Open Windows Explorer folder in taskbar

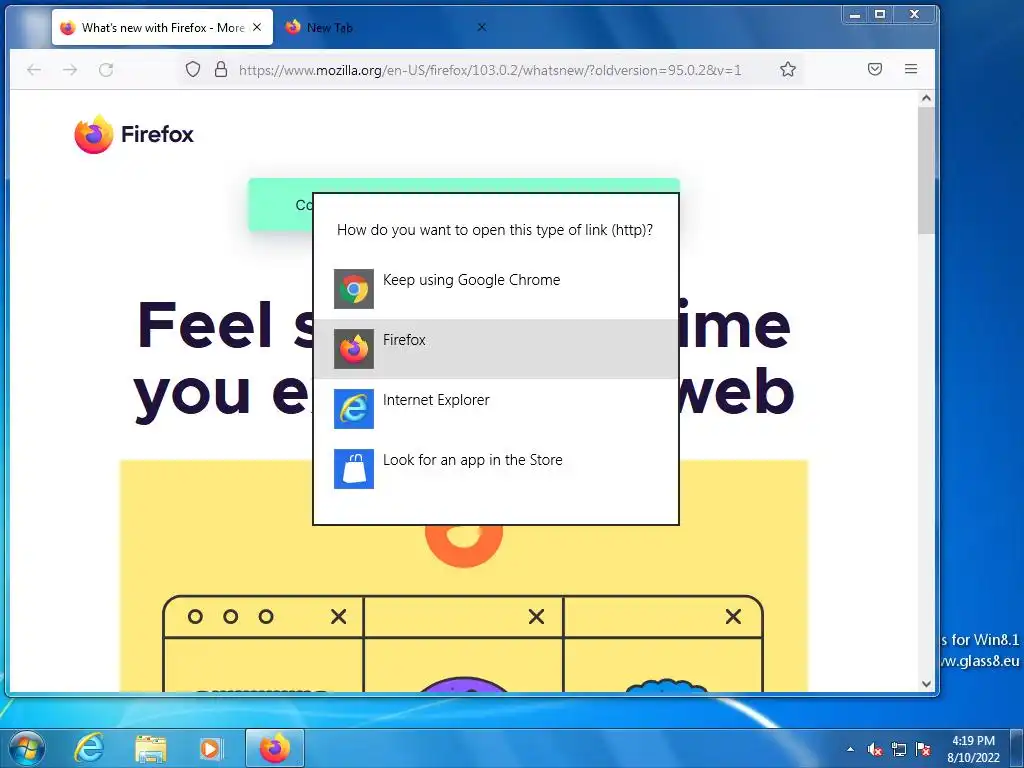(150, 748)
